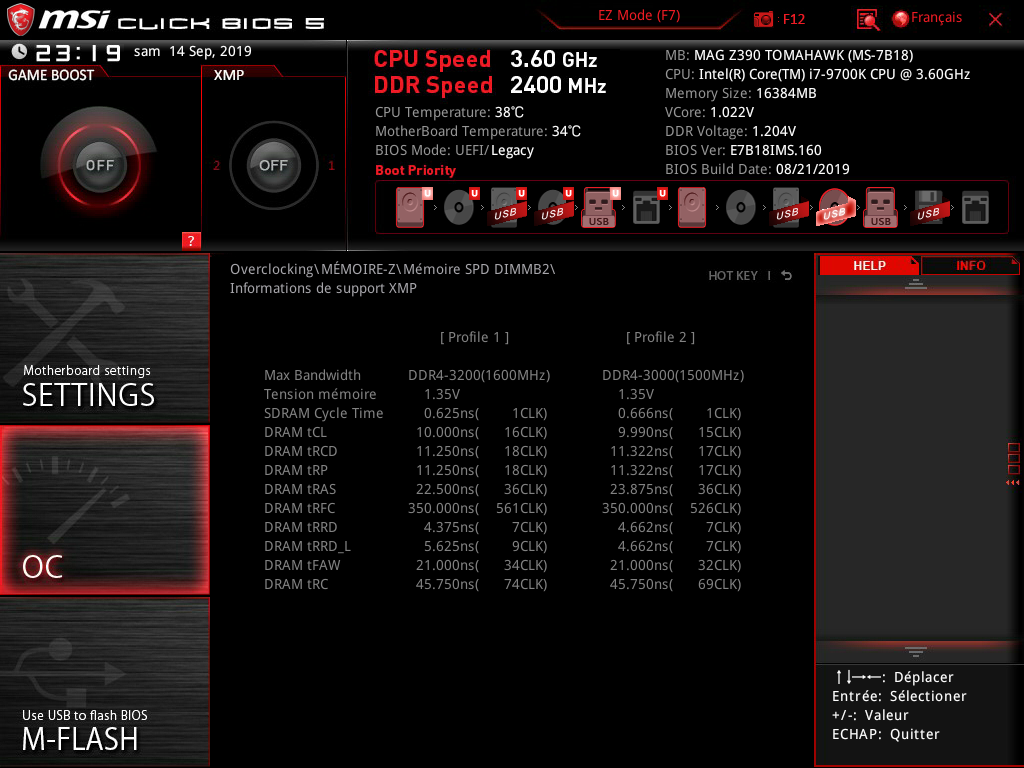Switch to the HELP tab
Viewport: 1024px width, 768px height.
point(869,265)
